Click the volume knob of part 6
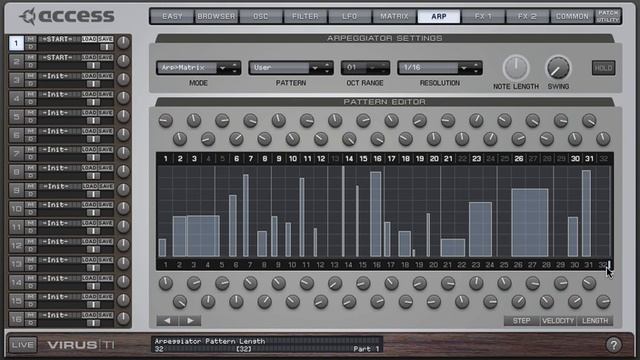640x360 pixels. tap(123, 134)
